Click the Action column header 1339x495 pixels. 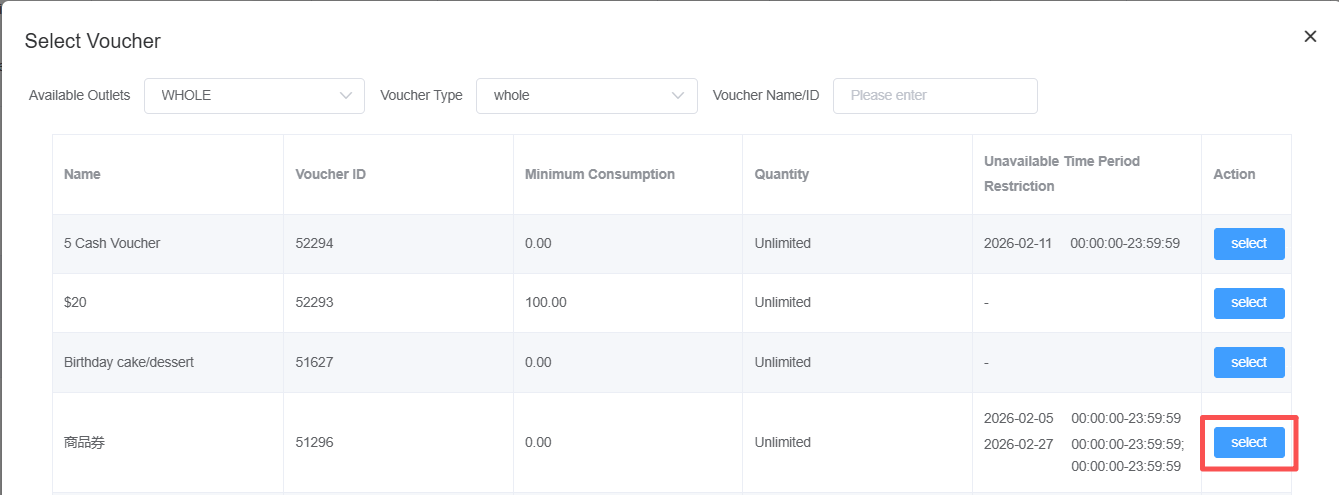(x=1234, y=174)
